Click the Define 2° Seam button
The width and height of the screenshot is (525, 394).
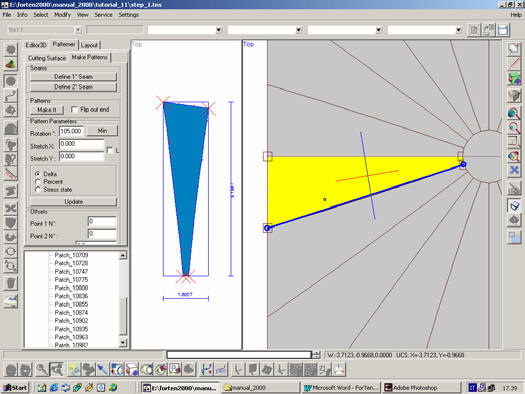[x=73, y=87]
